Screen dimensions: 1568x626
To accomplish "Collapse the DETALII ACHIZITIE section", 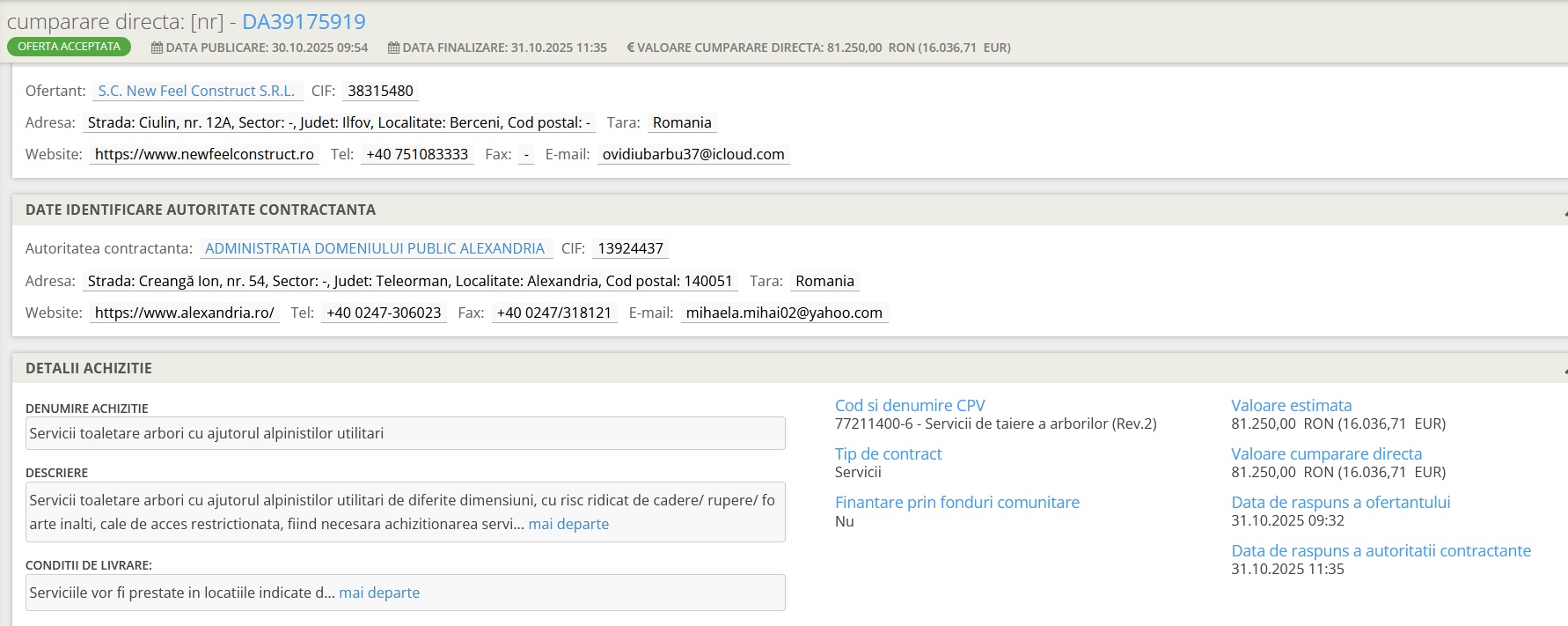I will coord(1564,370).
